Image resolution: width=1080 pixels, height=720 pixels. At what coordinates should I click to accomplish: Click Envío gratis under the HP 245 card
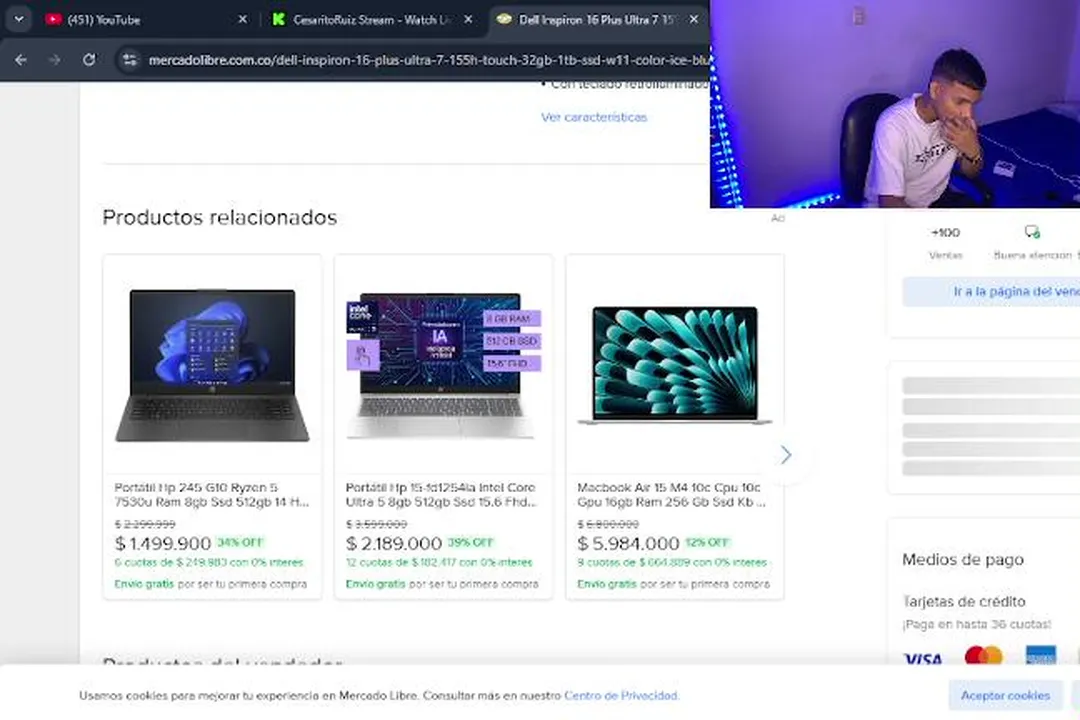pyautogui.click(x=144, y=584)
